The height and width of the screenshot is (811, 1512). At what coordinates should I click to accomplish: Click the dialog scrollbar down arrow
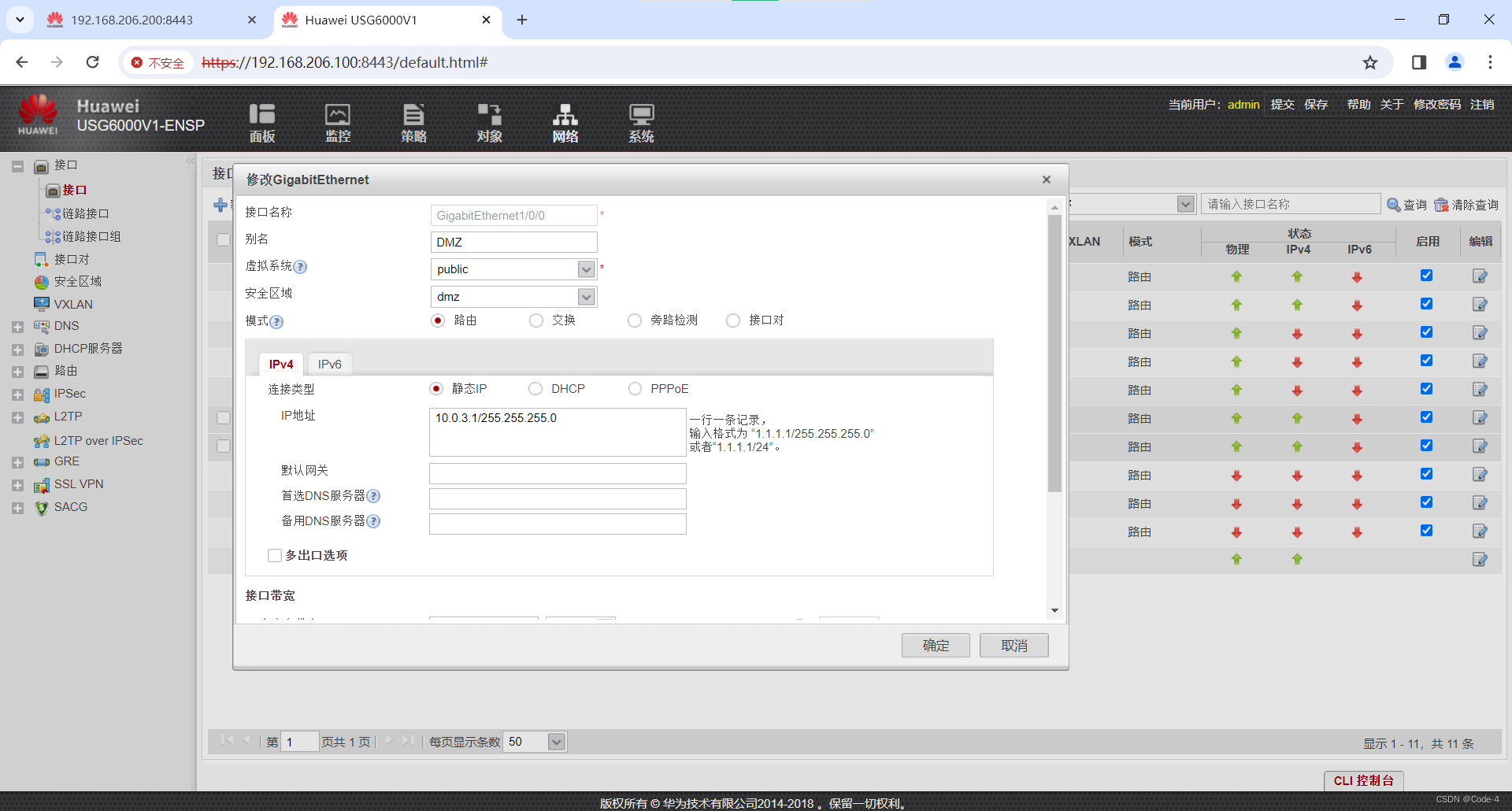click(x=1054, y=611)
